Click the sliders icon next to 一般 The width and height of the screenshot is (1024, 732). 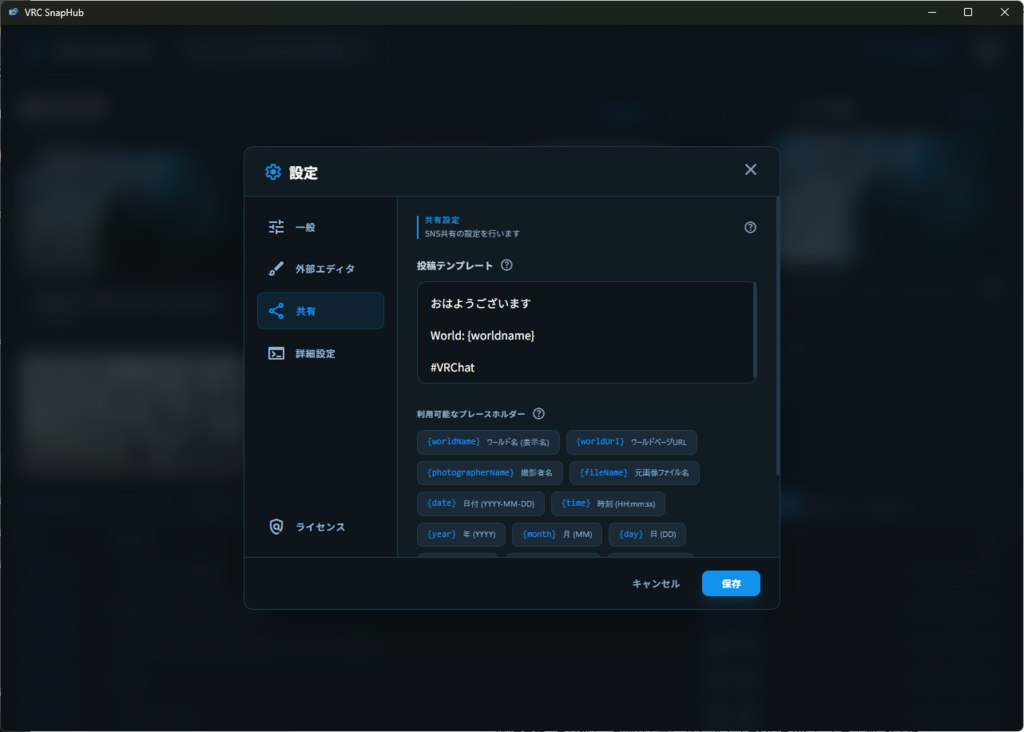pos(276,227)
